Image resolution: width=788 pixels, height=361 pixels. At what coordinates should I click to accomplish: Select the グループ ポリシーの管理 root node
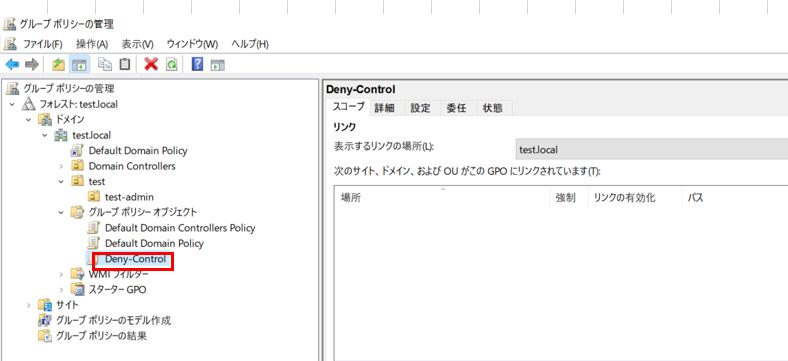(68, 88)
